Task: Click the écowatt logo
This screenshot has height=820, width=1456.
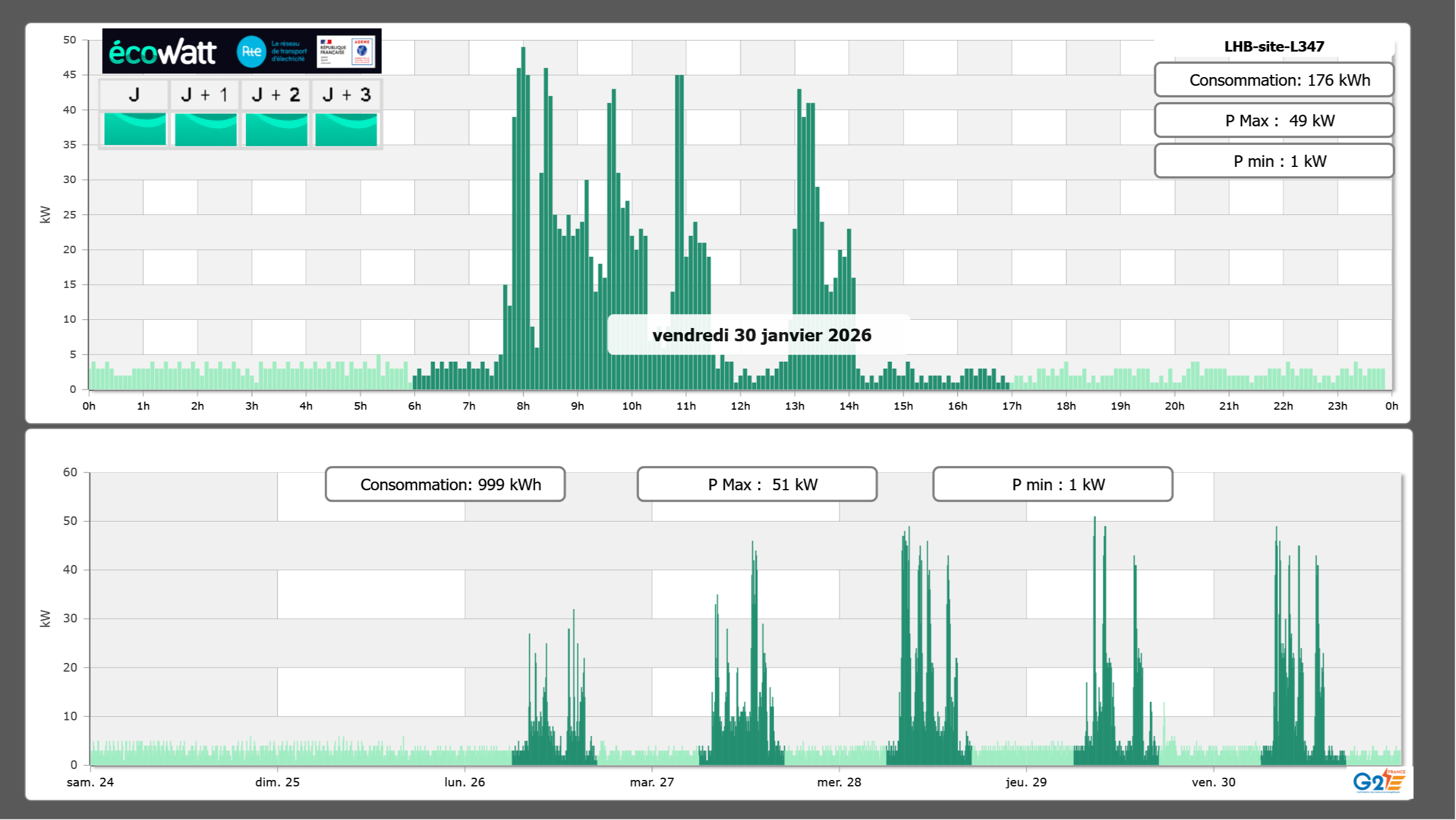Action: point(162,52)
